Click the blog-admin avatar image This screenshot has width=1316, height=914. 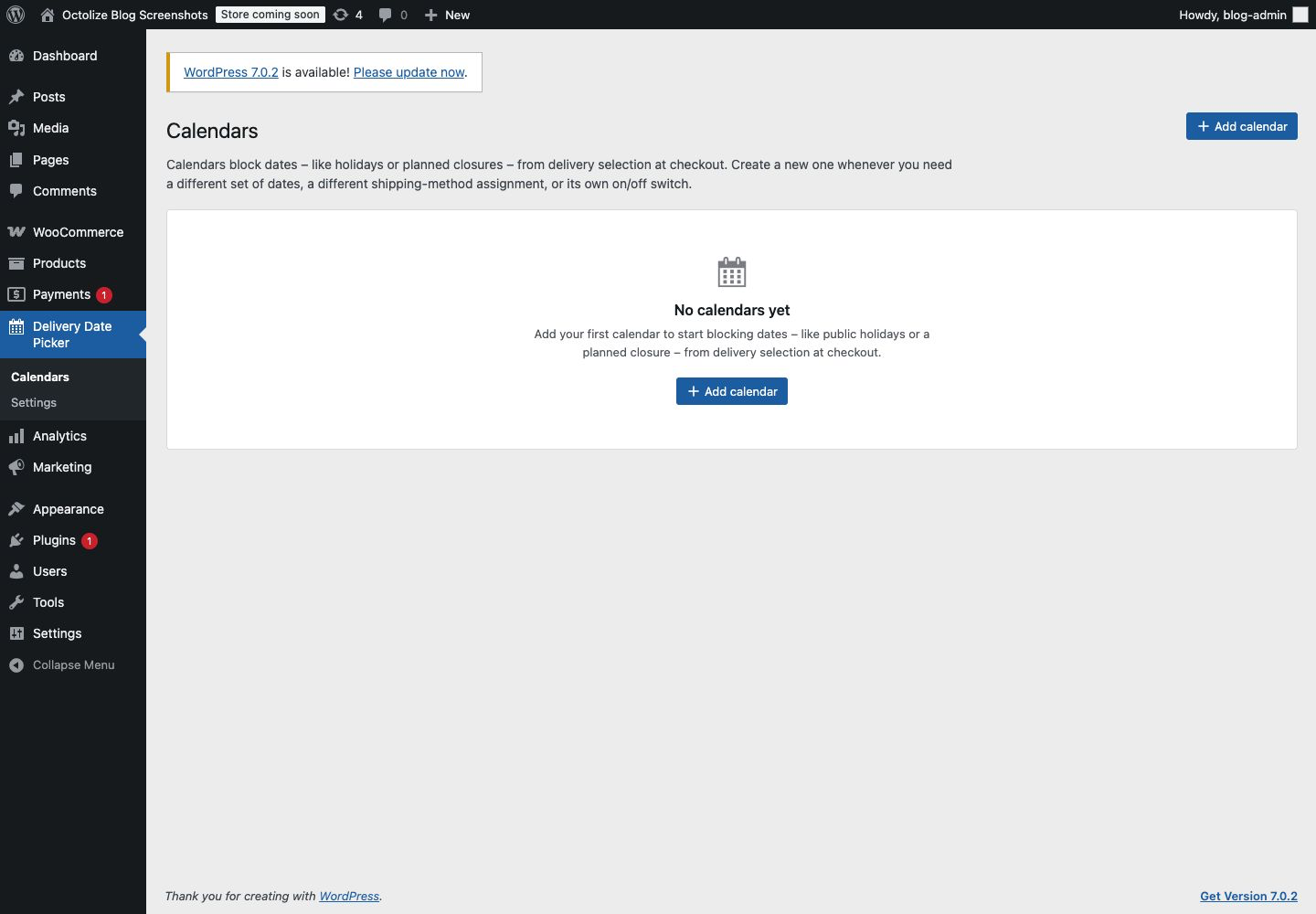[1300, 15]
